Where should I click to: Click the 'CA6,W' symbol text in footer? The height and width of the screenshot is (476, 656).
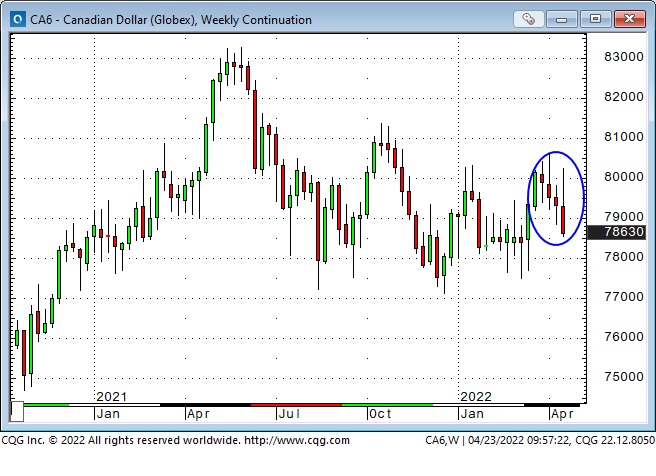click(442, 440)
